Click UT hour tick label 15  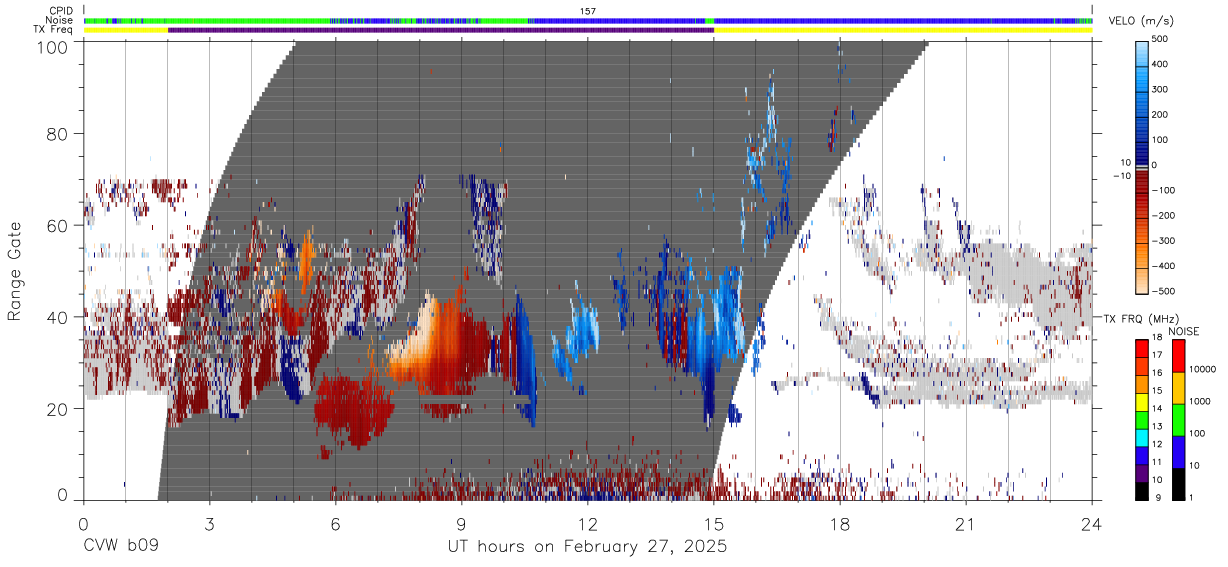[x=714, y=524]
